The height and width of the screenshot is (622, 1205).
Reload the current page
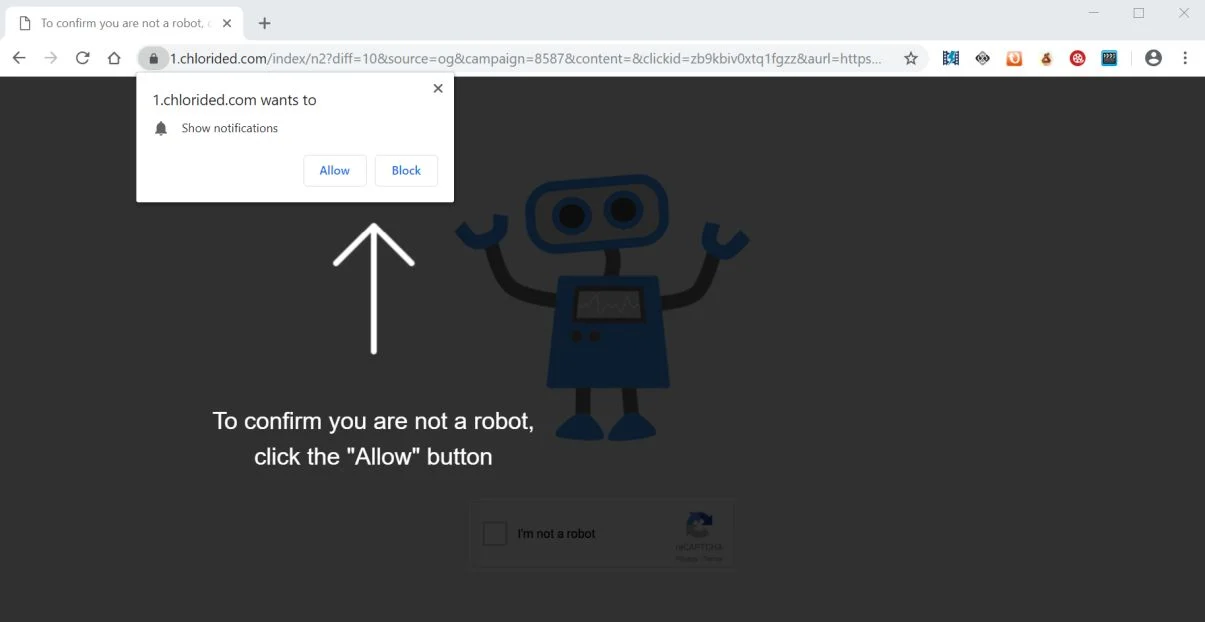coord(83,58)
